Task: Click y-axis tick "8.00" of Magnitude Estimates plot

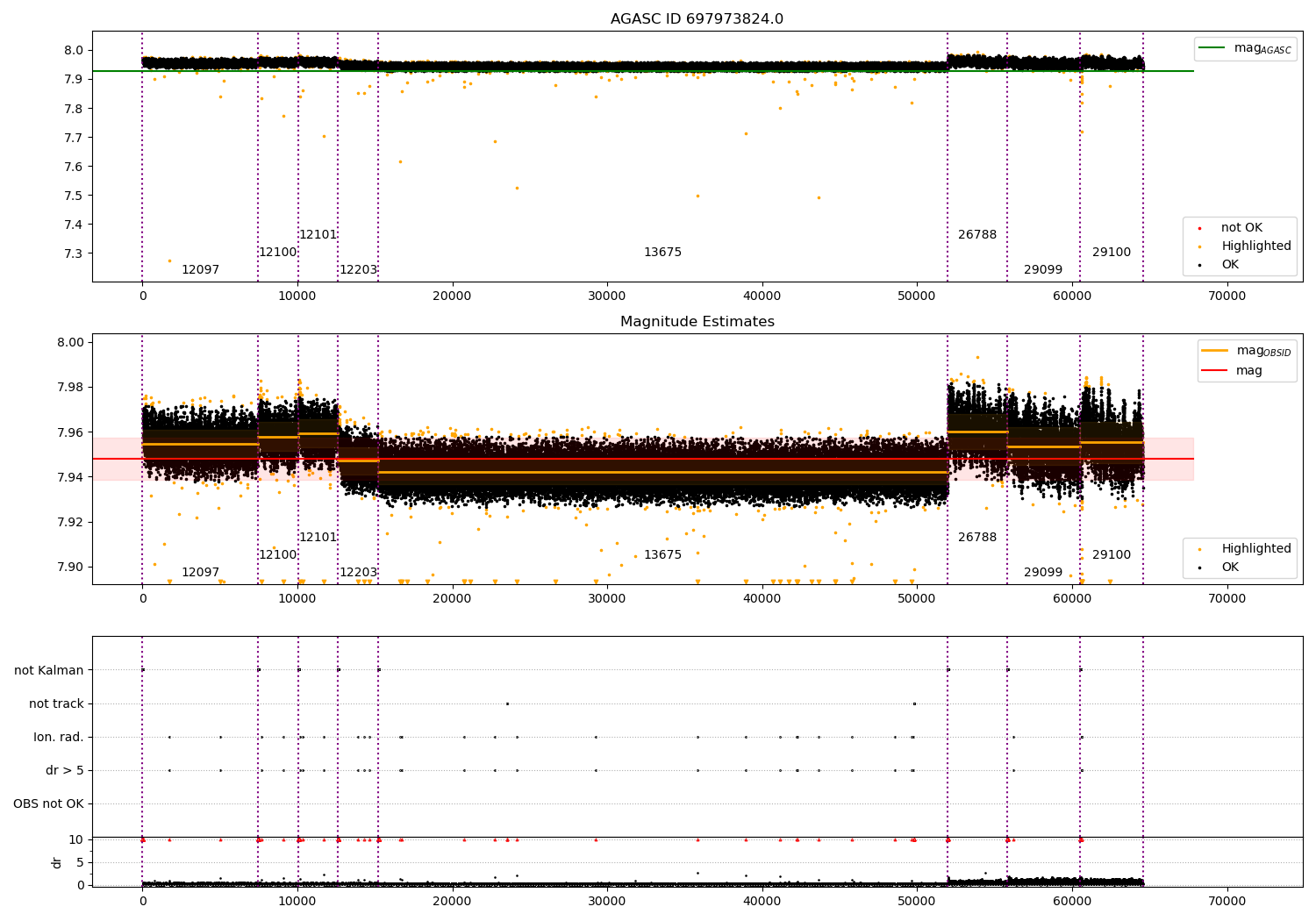Action: [71, 343]
